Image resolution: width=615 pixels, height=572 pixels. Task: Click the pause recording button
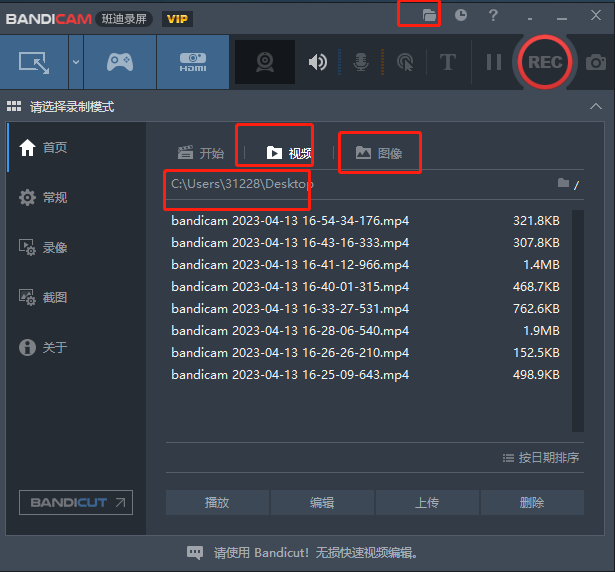(493, 62)
